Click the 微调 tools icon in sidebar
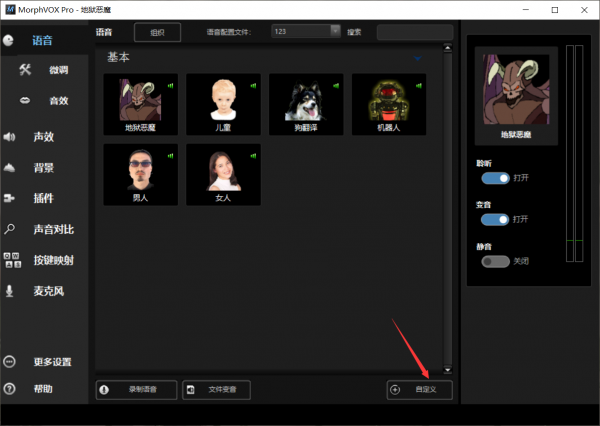Viewport: 600px width, 426px height. pos(25,70)
